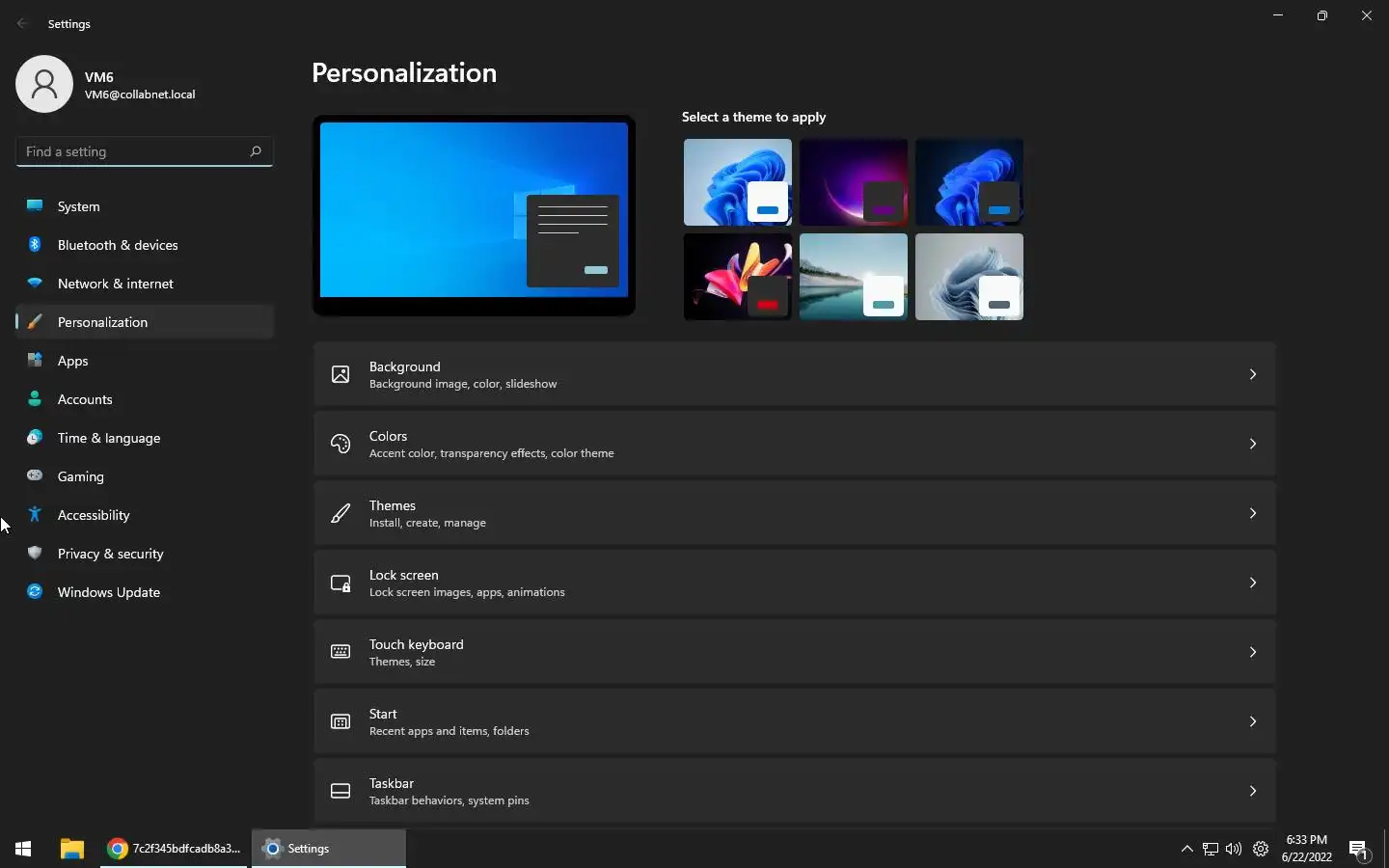Apply the gray flow theme

click(x=969, y=277)
